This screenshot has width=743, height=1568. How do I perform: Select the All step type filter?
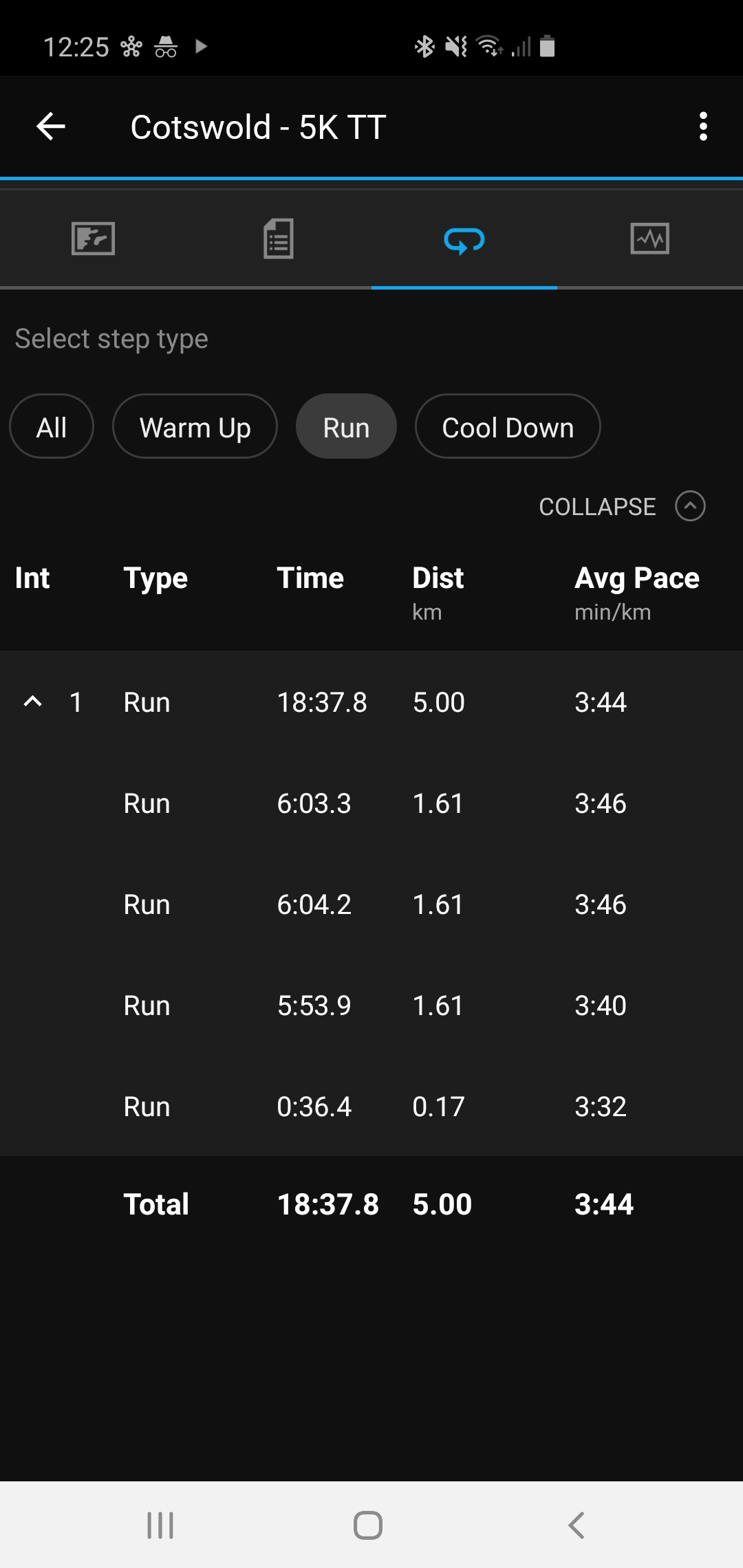[x=52, y=427]
